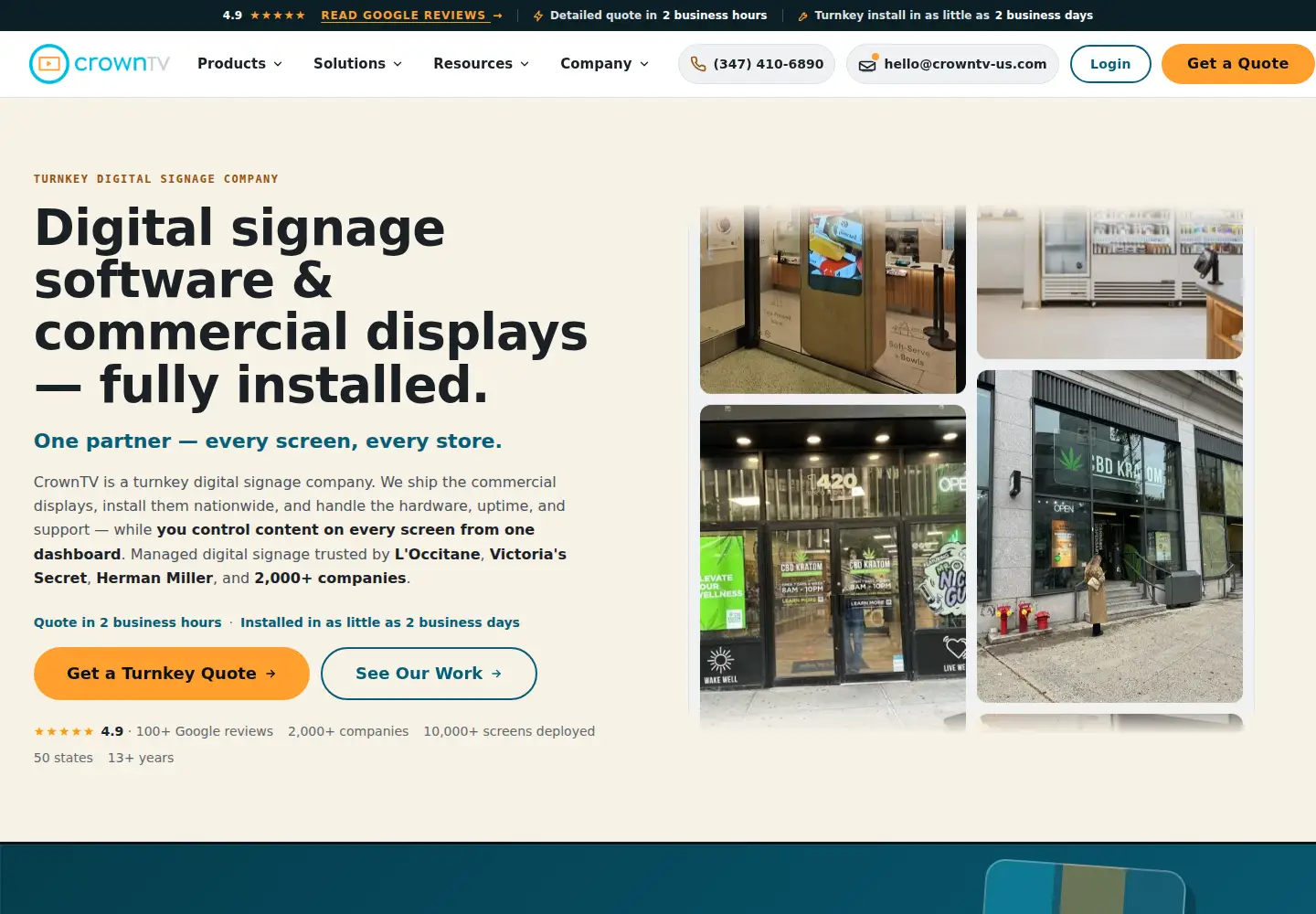
Task: Click the "10,000+ screens deployed" stat
Action: point(509,731)
